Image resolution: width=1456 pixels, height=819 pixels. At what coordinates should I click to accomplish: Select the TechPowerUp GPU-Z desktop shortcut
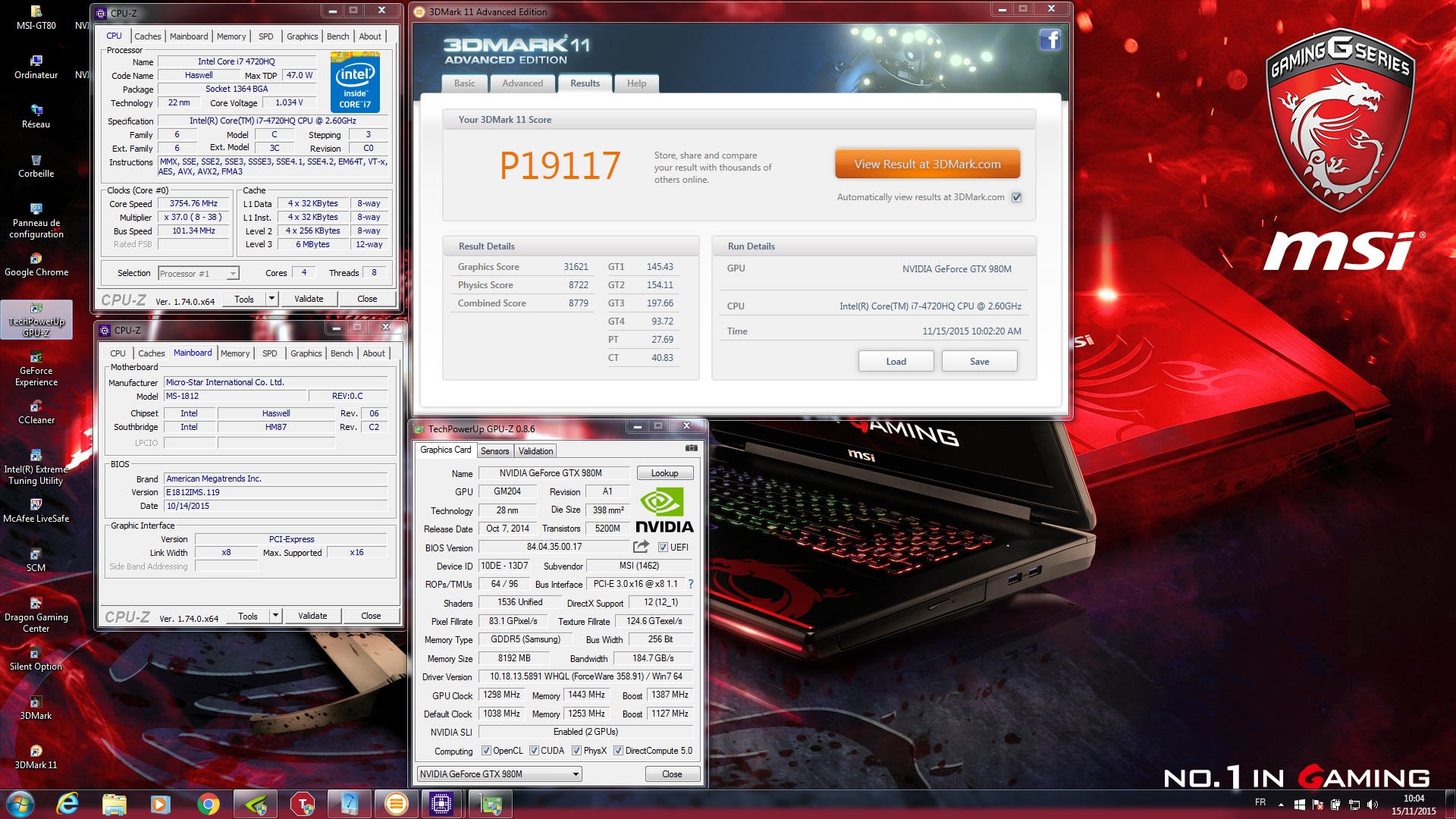[x=36, y=319]
